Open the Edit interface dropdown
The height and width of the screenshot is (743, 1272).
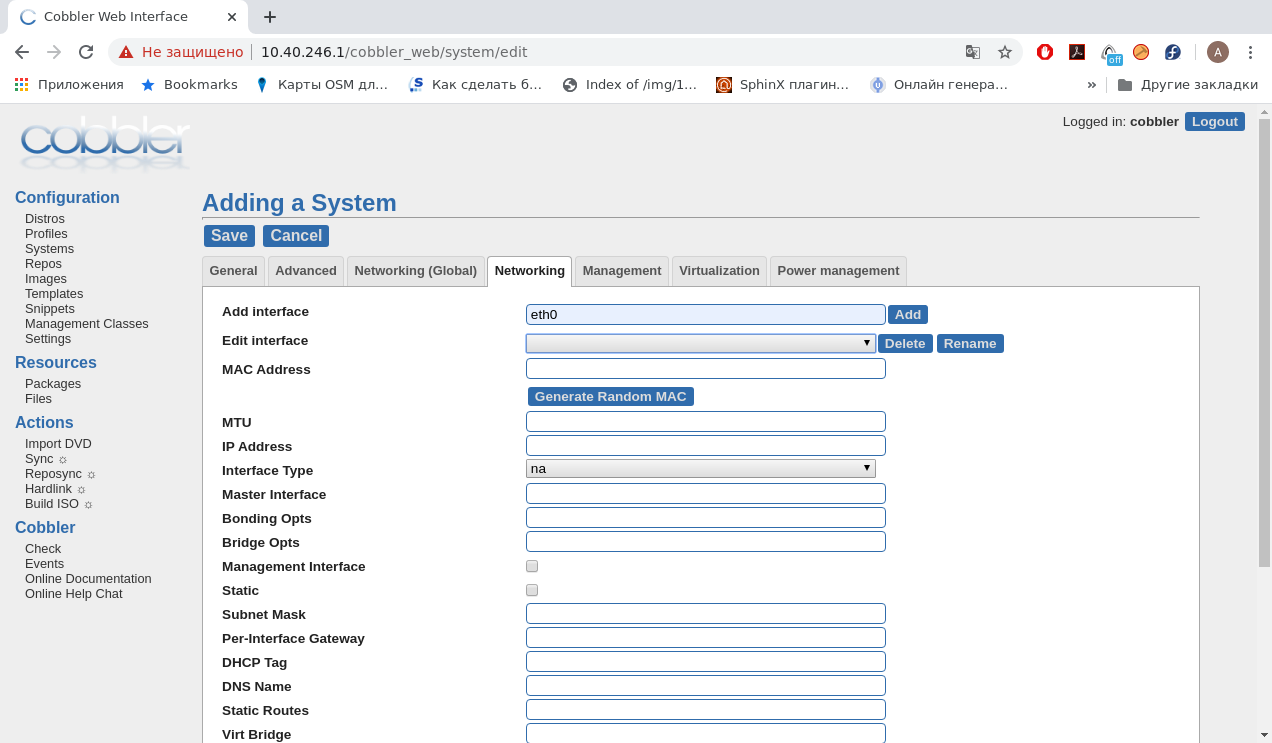pyautogui.click(x=700, y=343)
